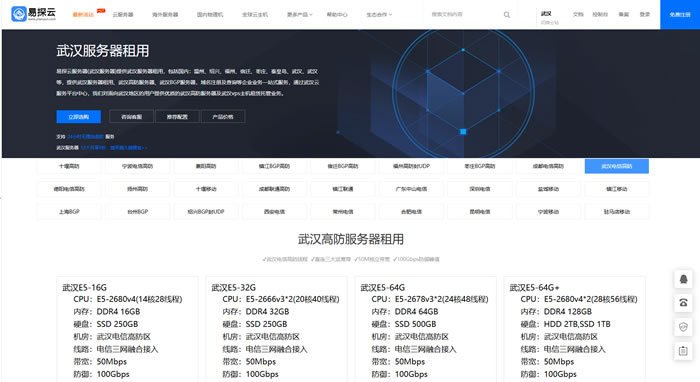The width and height of the screenshot is (700, 382).
Task: Select the 枣庄BGP高防 tab
Action: [480, 166]
